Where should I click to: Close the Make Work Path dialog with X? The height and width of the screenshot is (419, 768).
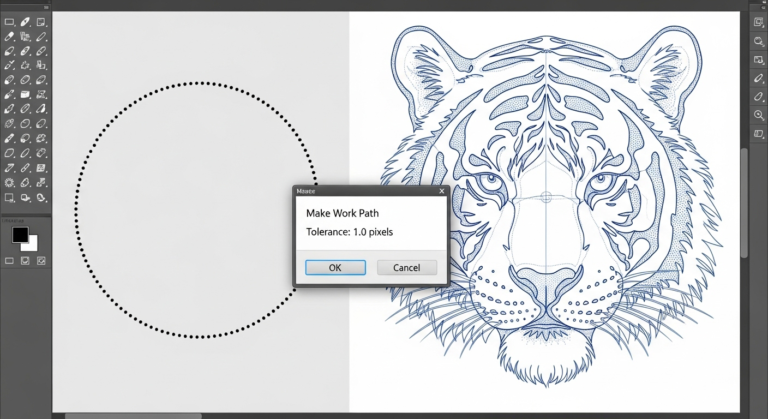[442, 191]
